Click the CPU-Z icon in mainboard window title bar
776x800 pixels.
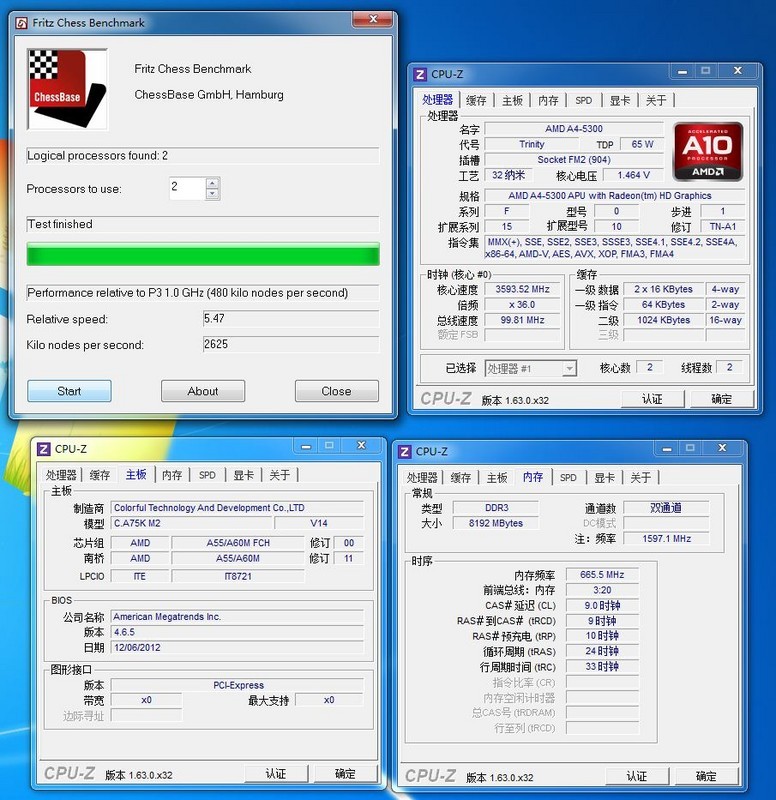click(44, 449)
